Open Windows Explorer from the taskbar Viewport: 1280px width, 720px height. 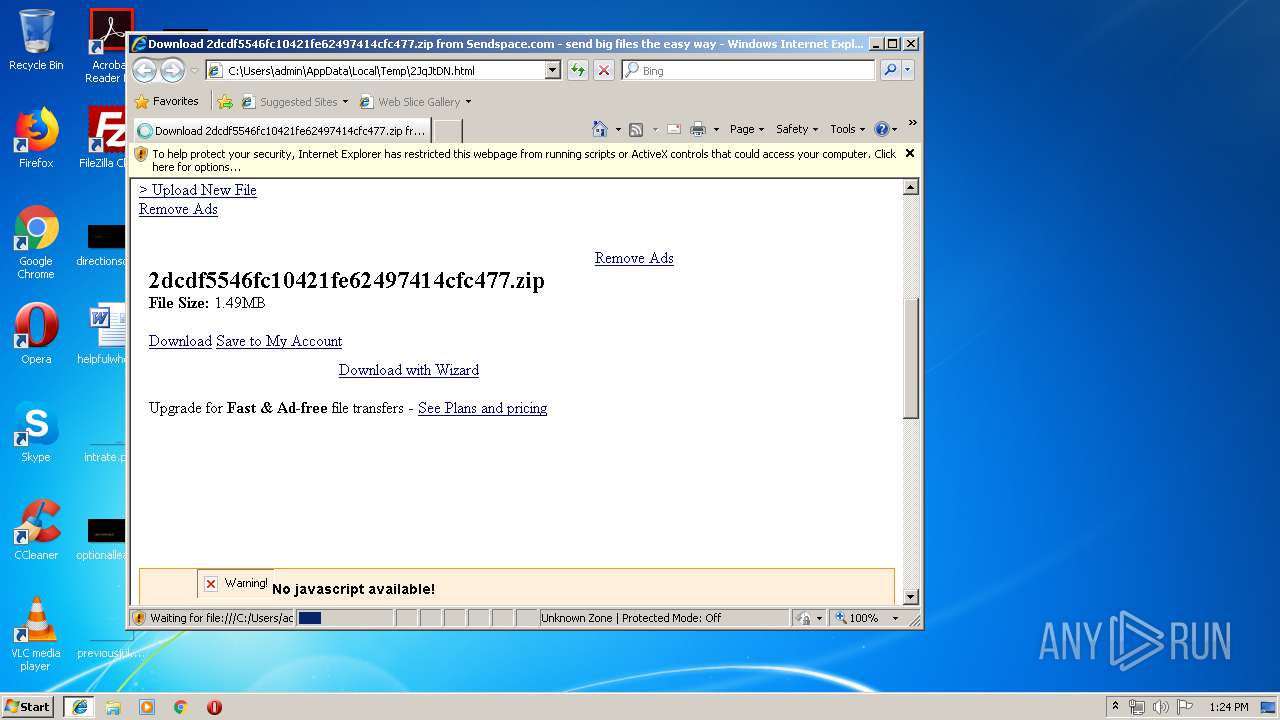(113, 707)
